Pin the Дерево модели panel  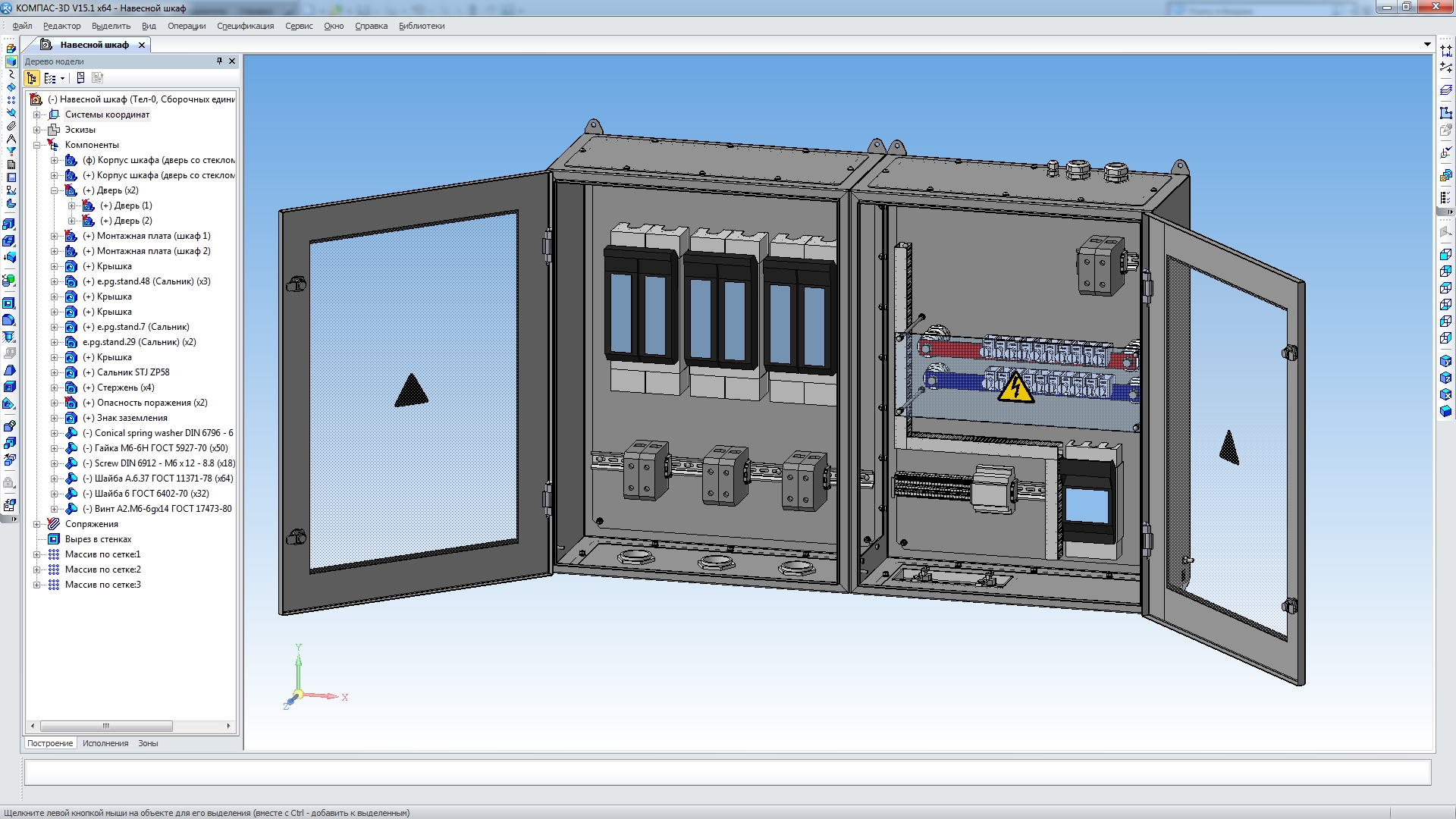coord(219,61)
